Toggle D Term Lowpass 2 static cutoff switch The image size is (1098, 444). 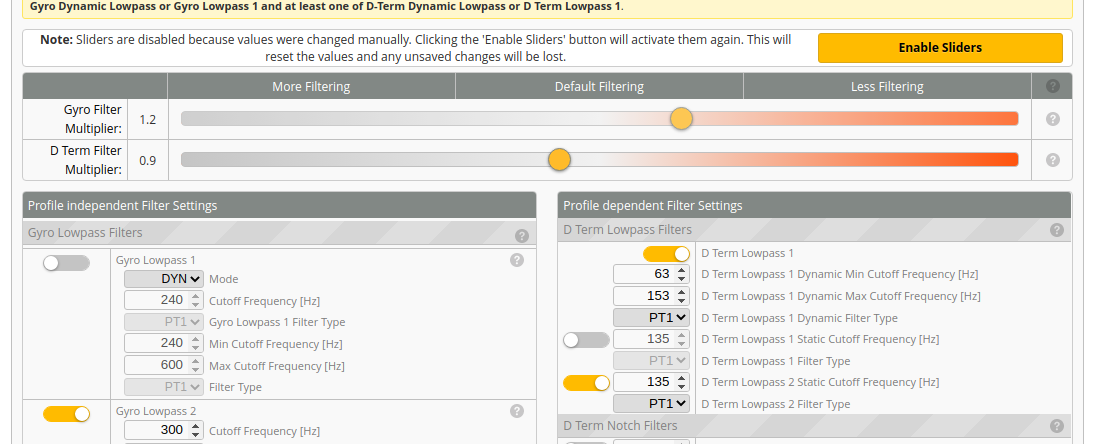[x=586, y=383]
